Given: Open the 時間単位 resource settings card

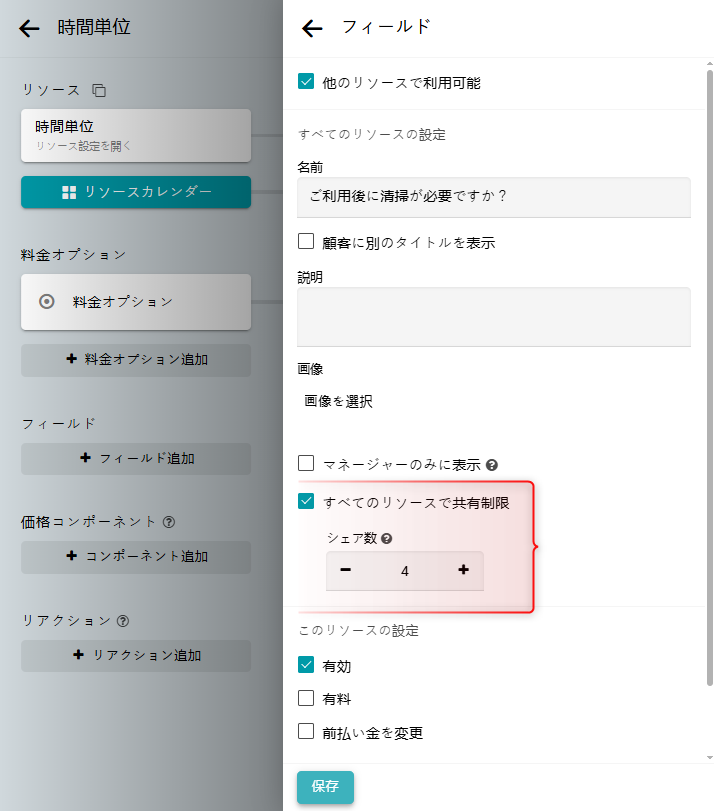Looking at the screenshot, I should point(136,135).
